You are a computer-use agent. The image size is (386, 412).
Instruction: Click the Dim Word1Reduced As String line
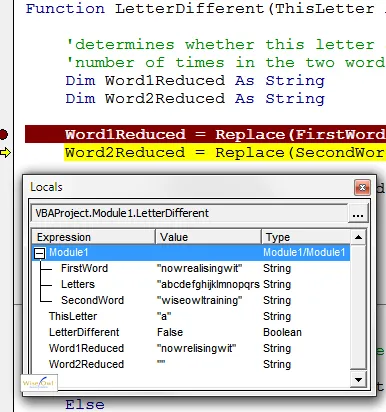[x=195, y=81]
